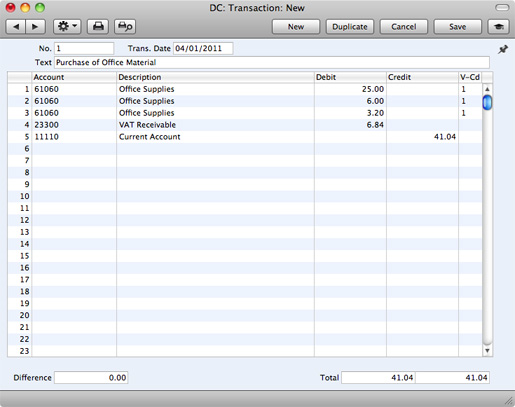The height and width of the screenshot is (407, 515).
Task: Click the Trans. Date field
Action: coord(203,48)
